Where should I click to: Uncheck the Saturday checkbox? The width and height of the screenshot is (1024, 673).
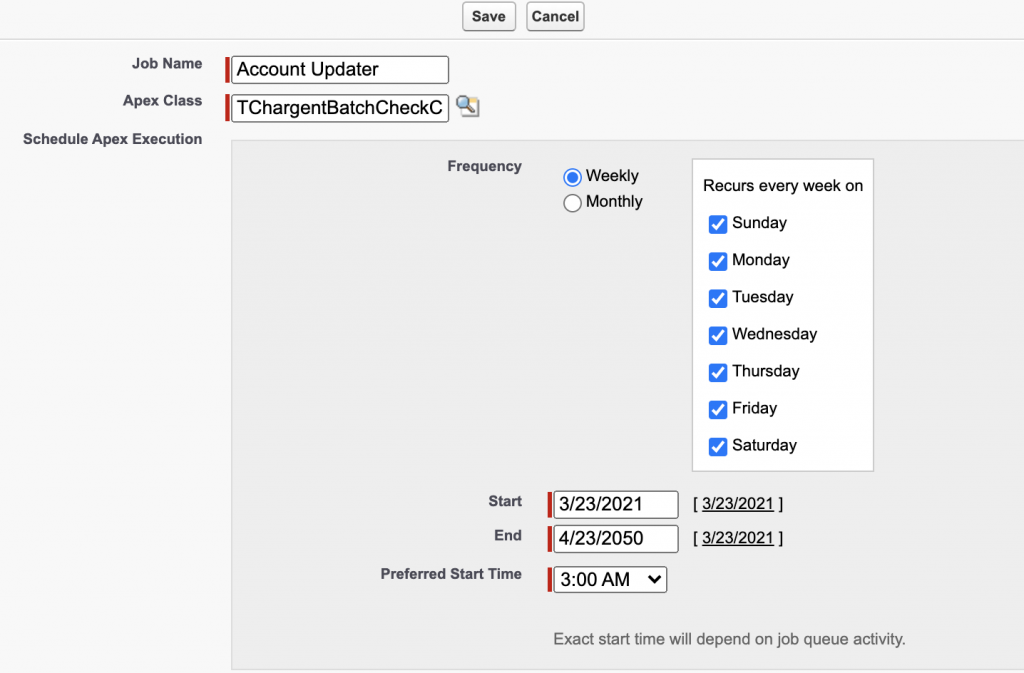coord(718,446)
